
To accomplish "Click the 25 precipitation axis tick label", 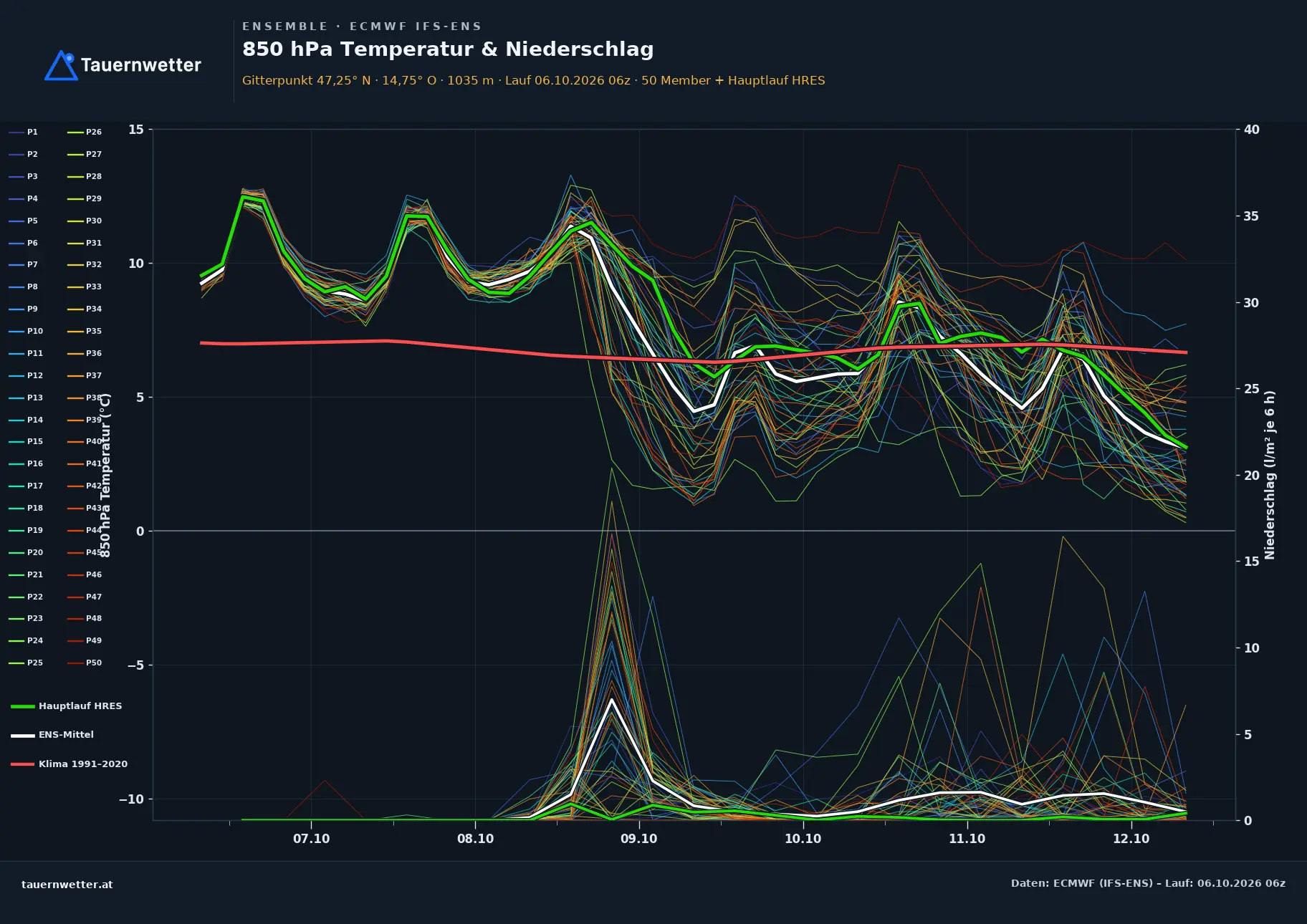I will (x=1252, y=389).
